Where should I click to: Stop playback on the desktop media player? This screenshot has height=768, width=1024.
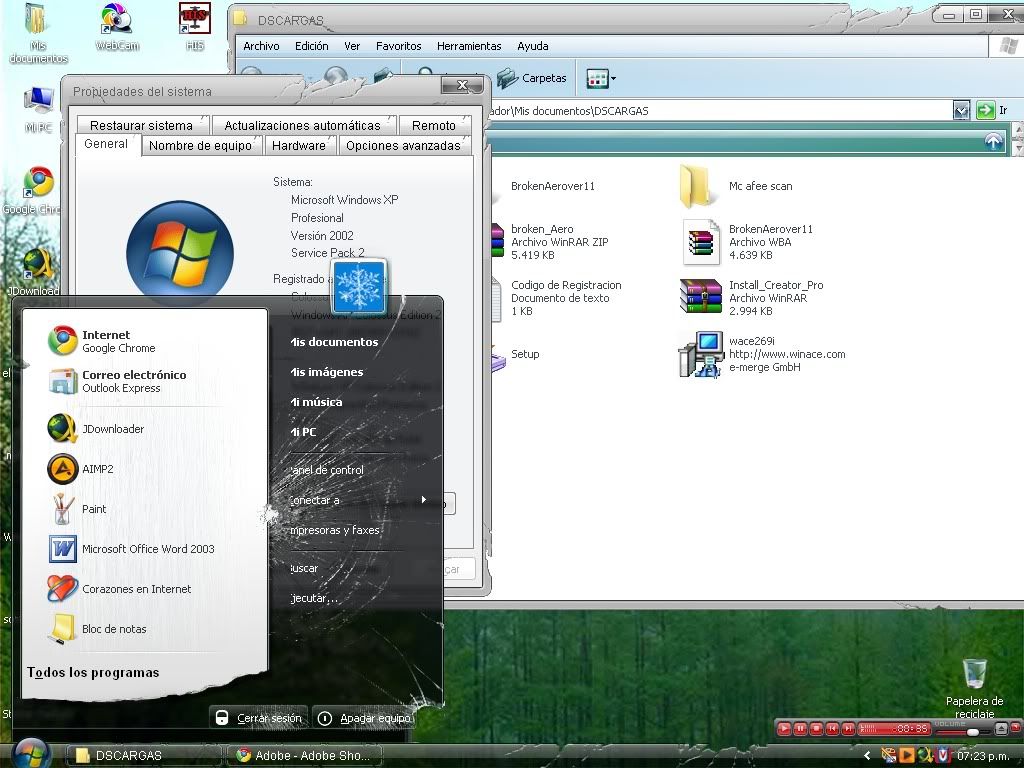pos(816,728)
